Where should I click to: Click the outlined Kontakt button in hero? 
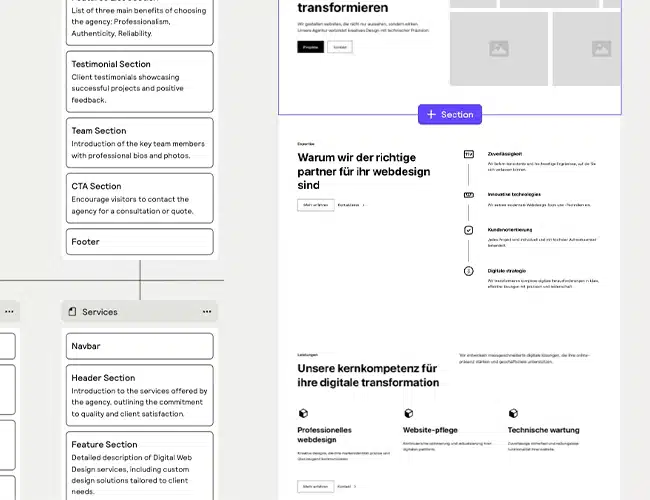(340, 47)
